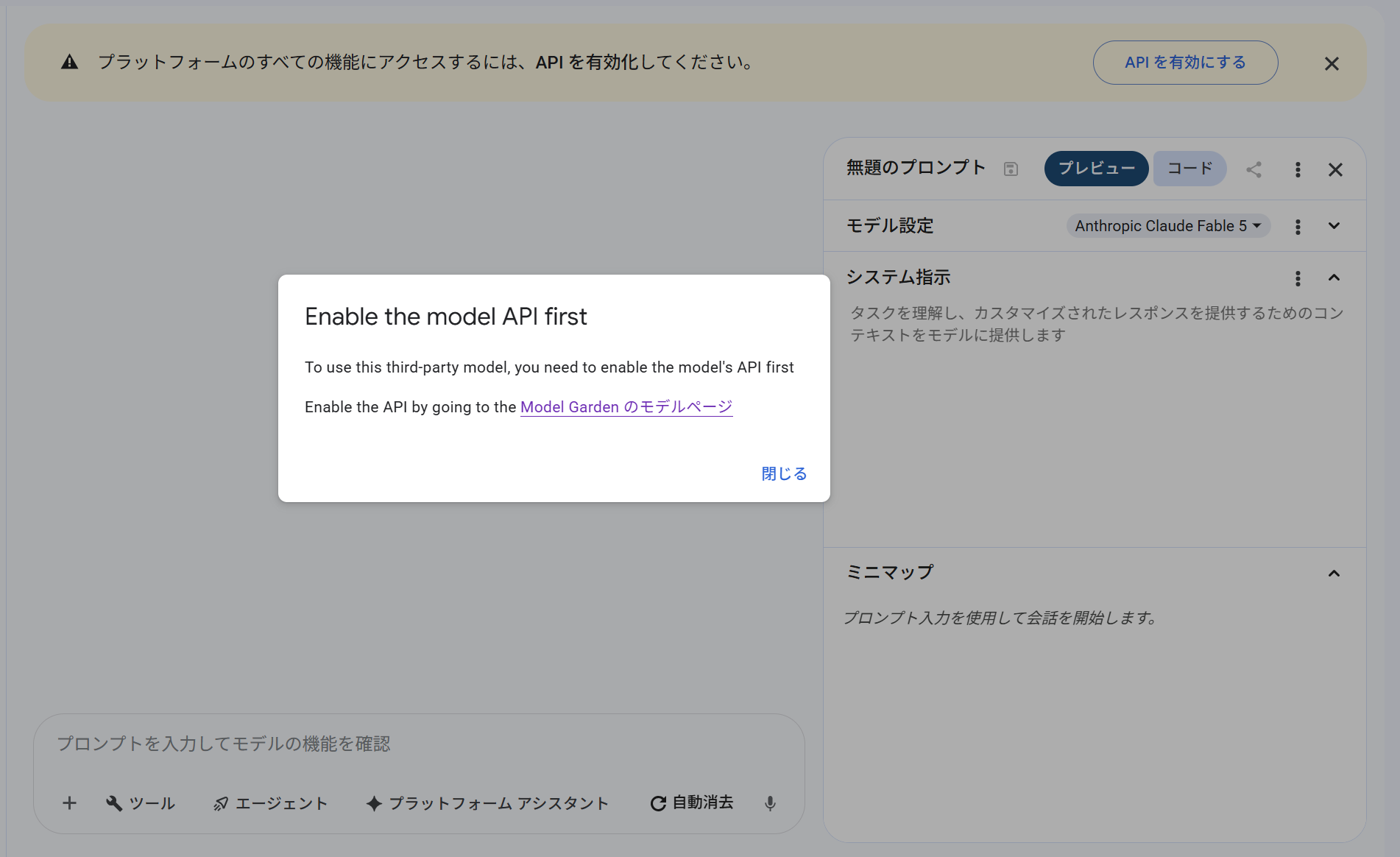Dismiss the API warning banner
This screenshot has width=1400, height=857.
1332,64
